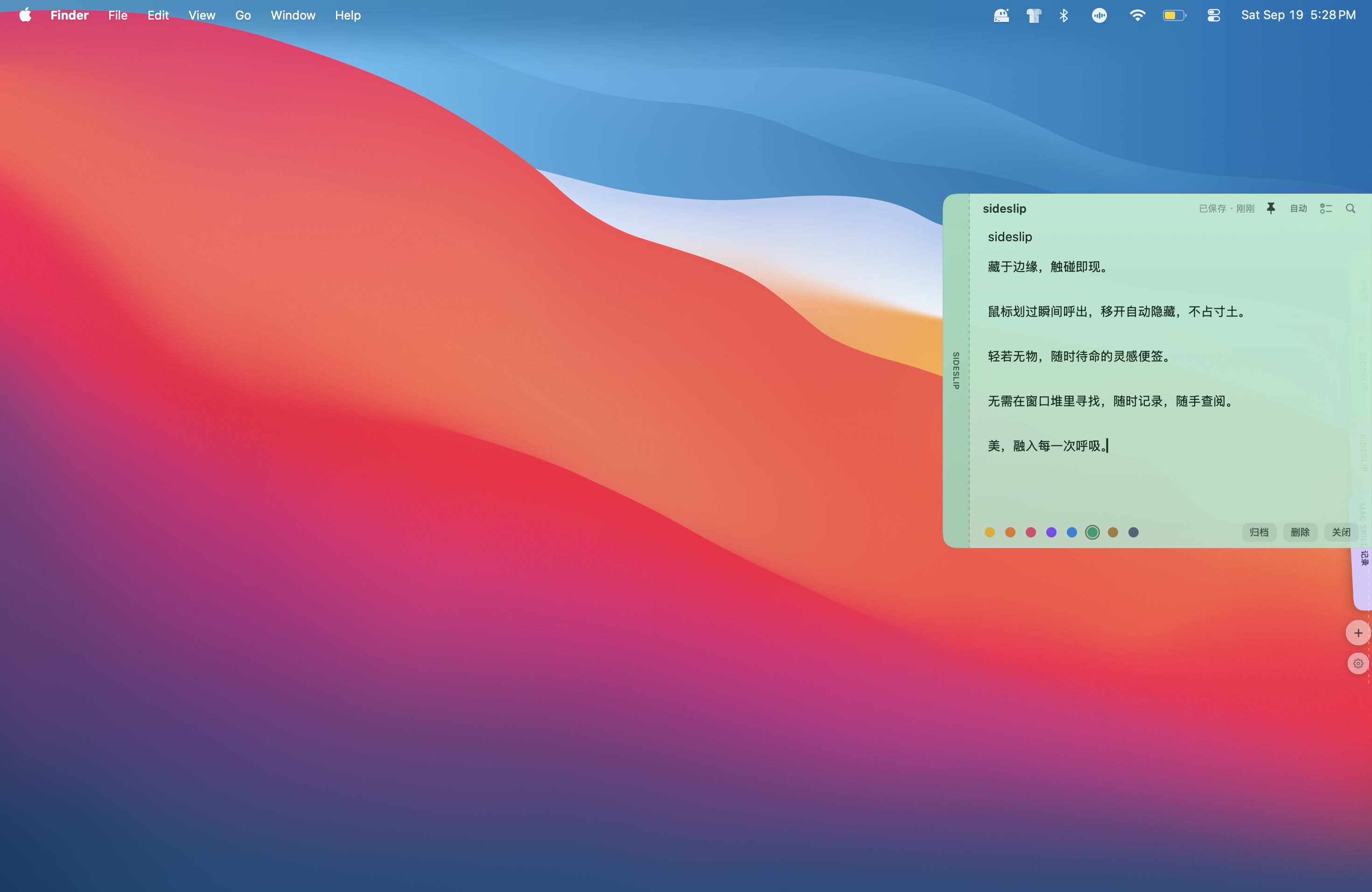Delete the note with the 删除 button

pos(1300,532)
